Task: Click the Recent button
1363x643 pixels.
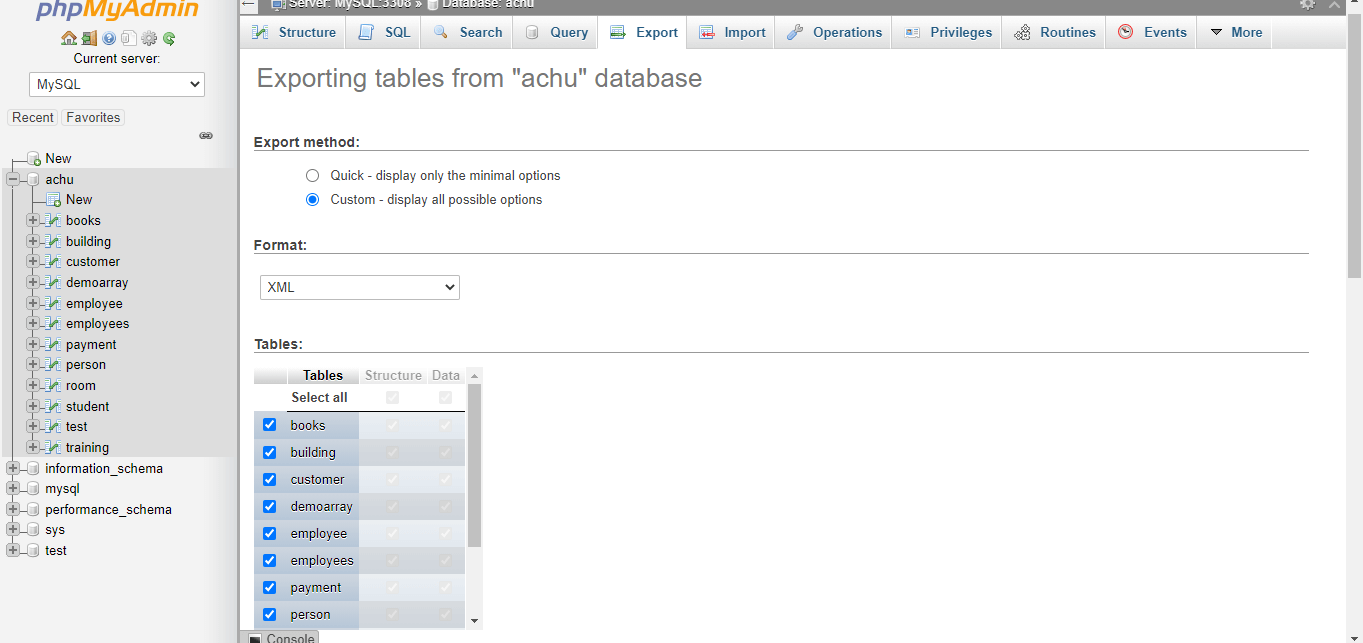Action: coord(33,117)
